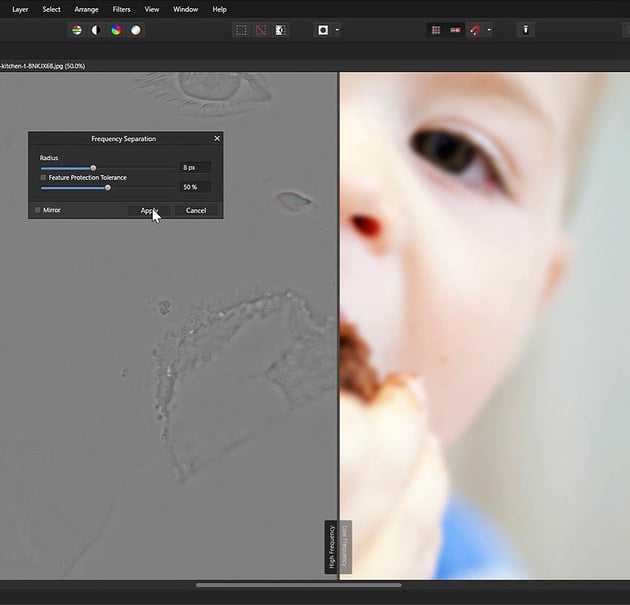Open the Help menu
Screen dimensions: 630x605
(219, 9)
